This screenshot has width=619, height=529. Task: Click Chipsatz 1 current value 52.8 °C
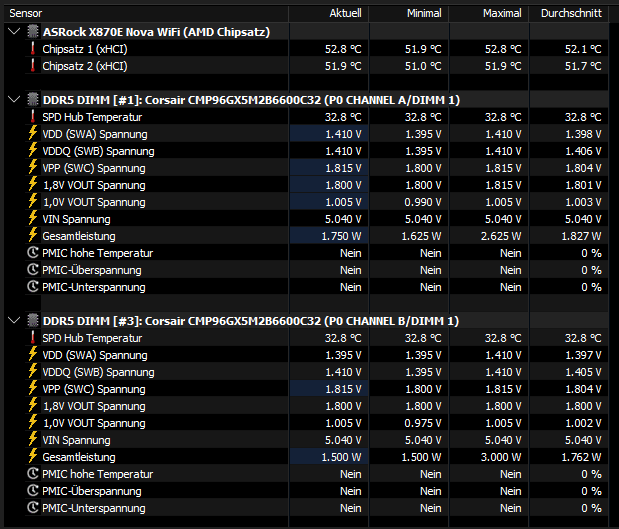click(343, 49)
